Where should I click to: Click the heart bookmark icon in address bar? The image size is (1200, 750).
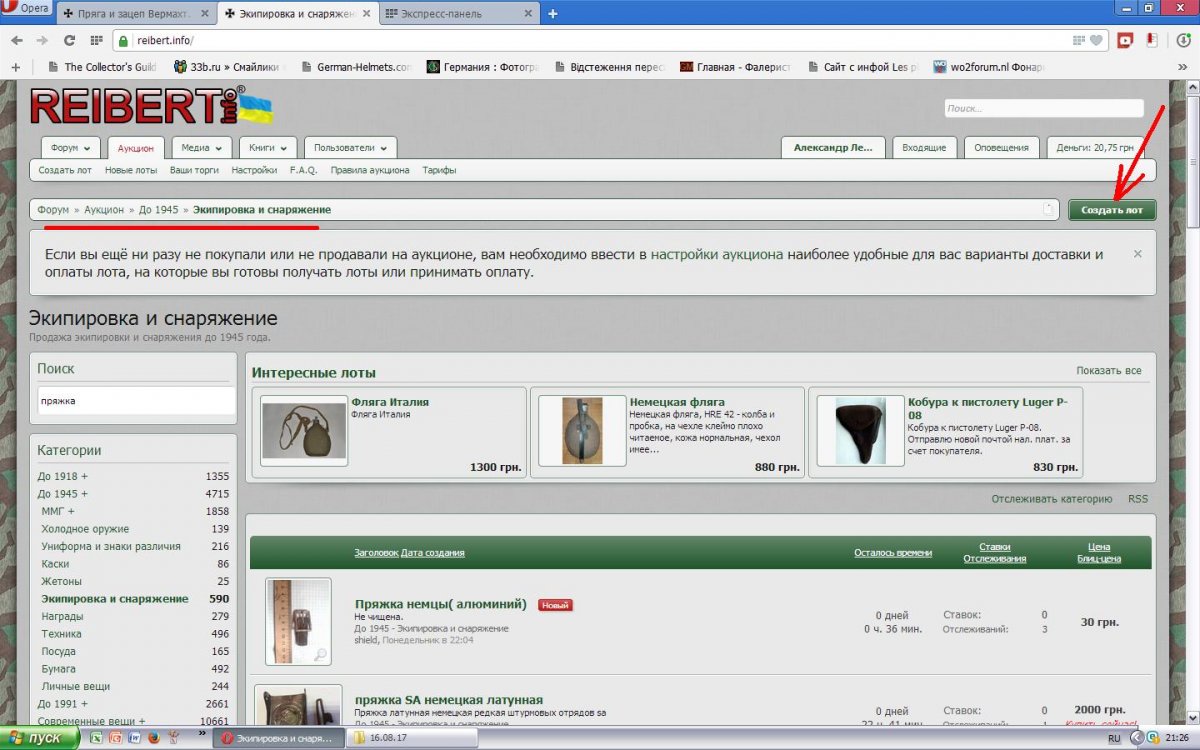click(1096, 41)
